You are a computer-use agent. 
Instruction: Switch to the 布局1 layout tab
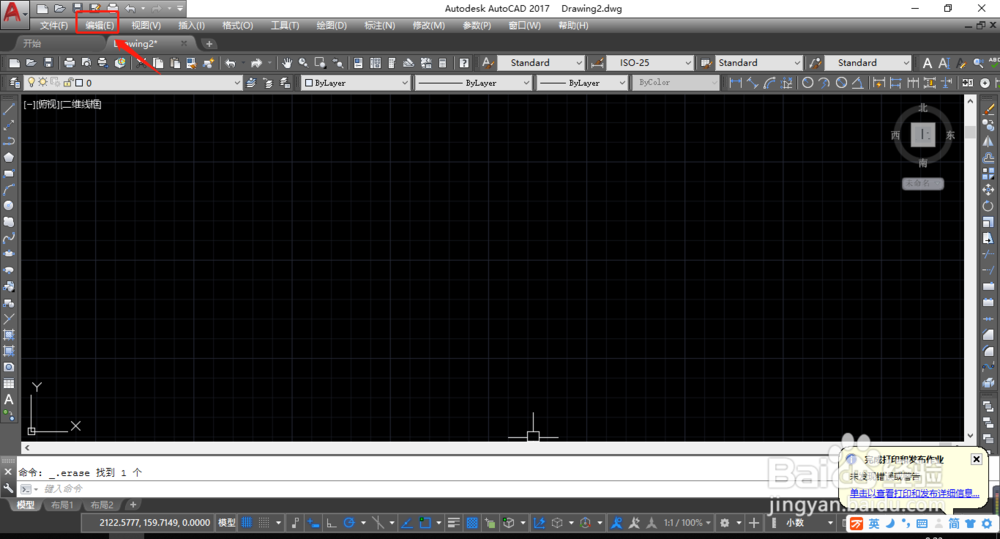62,505
